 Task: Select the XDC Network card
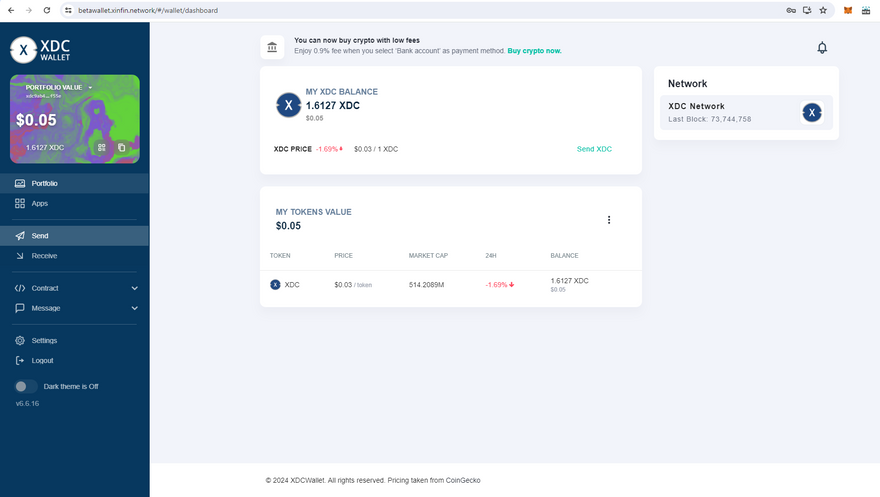tap(746, 113)
